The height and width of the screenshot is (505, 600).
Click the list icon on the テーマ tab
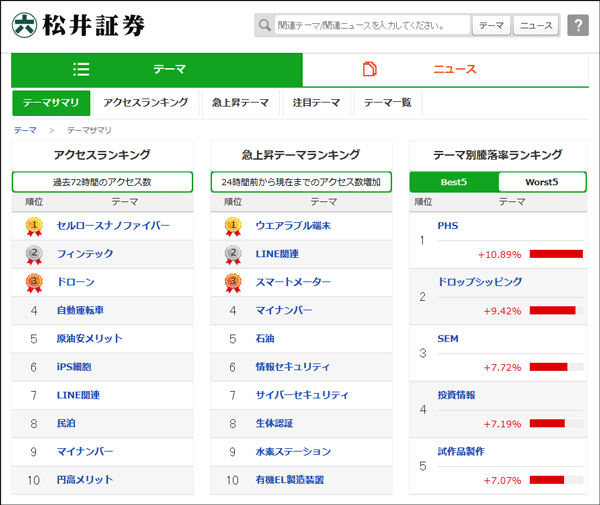tap(81, 70)
